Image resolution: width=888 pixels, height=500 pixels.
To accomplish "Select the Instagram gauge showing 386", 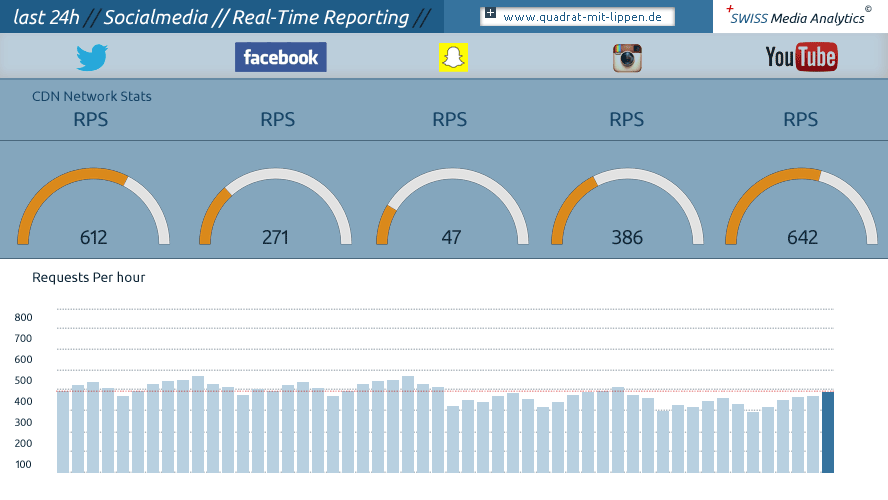I will [x=627, y=207].
